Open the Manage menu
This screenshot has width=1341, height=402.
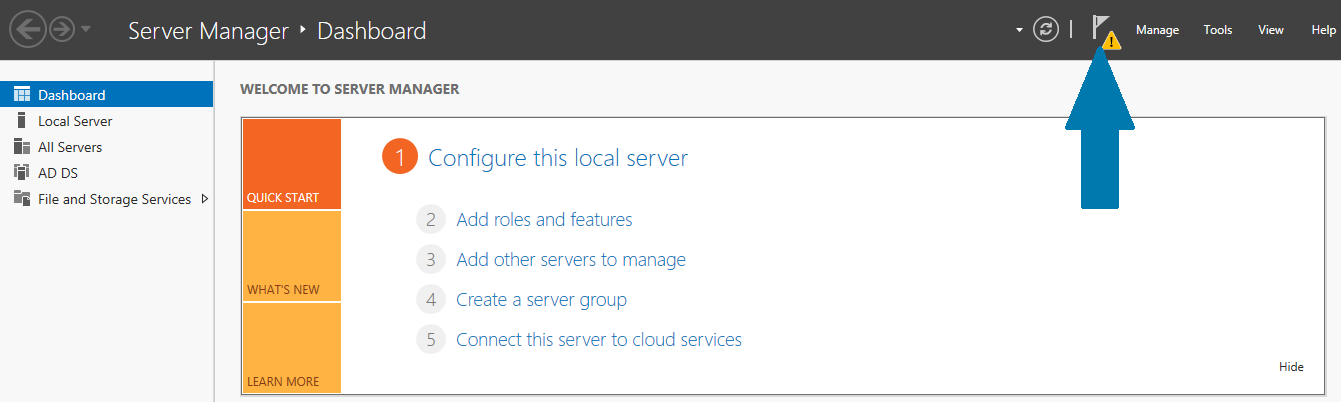click(1157, 30)
